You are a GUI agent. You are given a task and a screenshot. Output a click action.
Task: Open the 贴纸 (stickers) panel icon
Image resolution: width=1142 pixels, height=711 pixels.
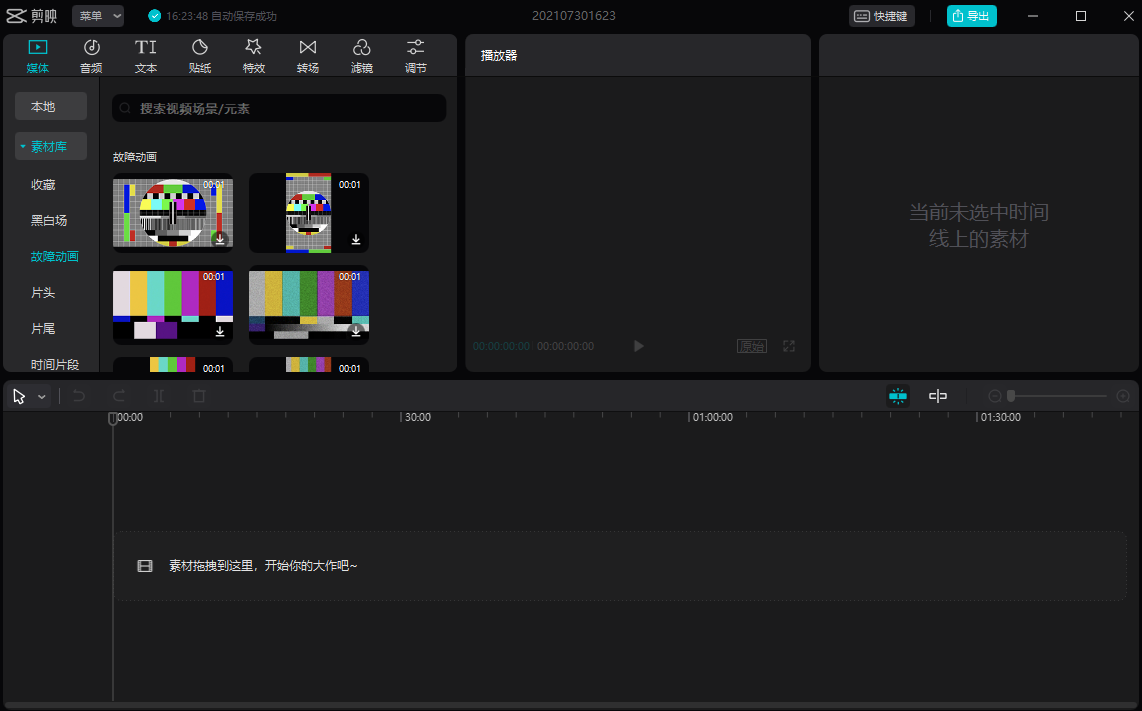(200, 55)
